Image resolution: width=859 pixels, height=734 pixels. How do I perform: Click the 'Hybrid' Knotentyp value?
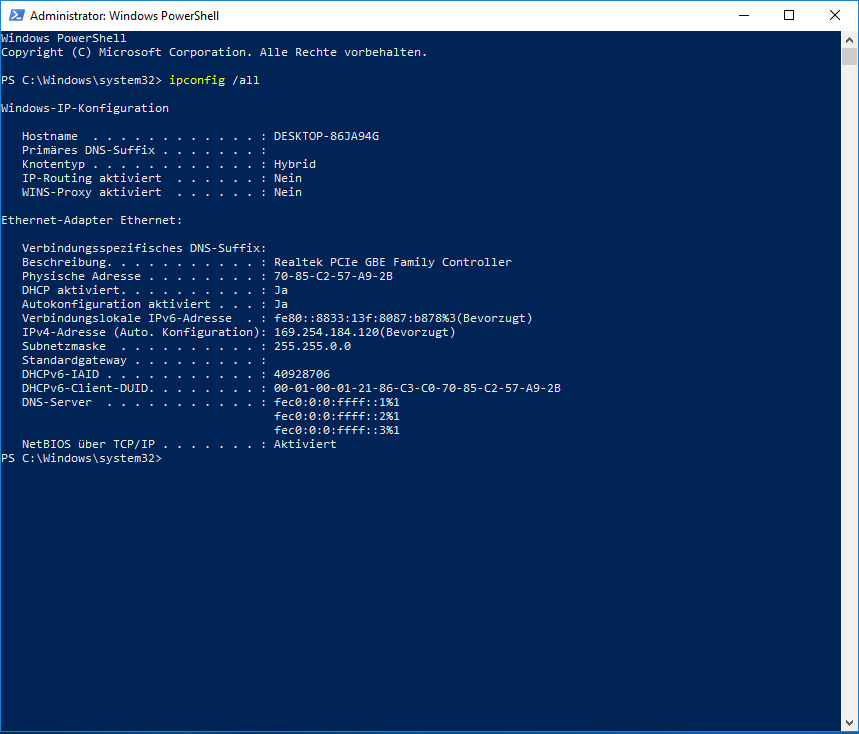click(295, 164)
